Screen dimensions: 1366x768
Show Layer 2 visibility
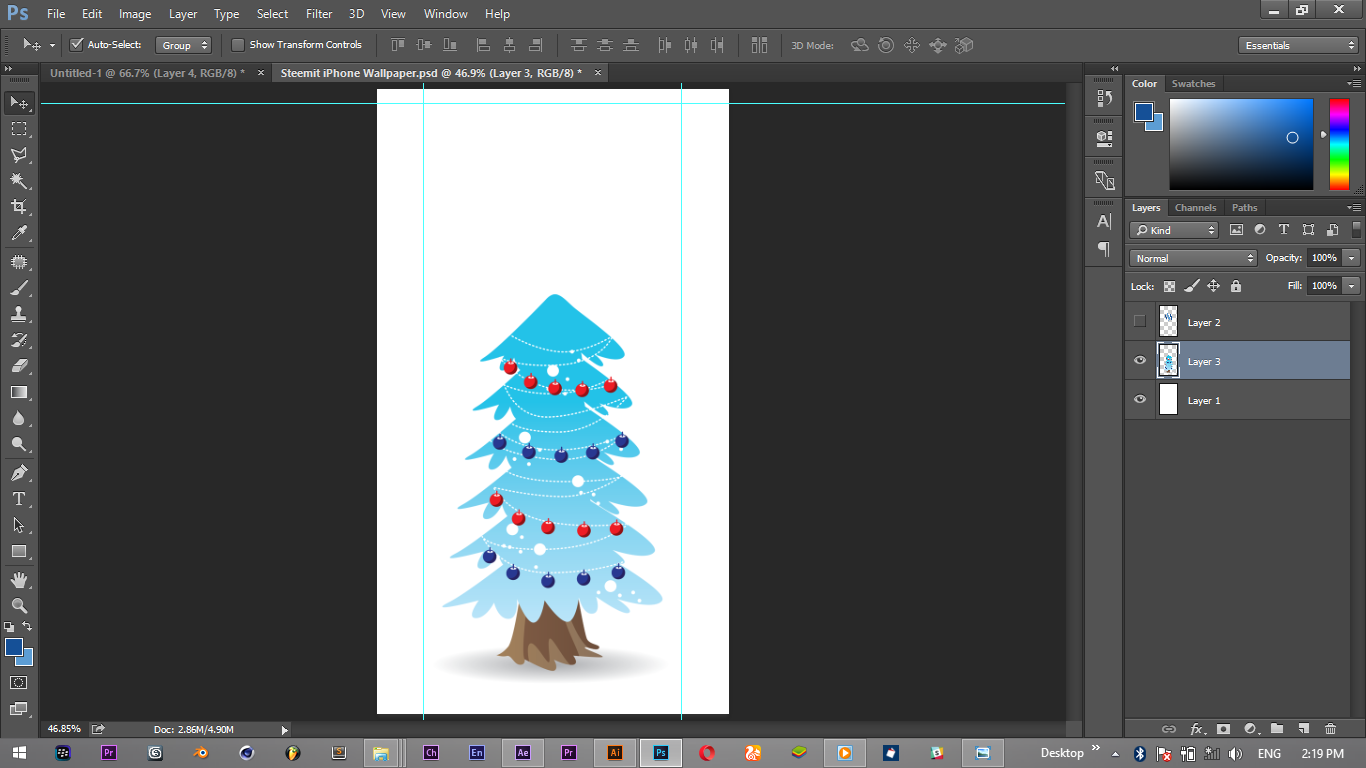pos(1140,322)
